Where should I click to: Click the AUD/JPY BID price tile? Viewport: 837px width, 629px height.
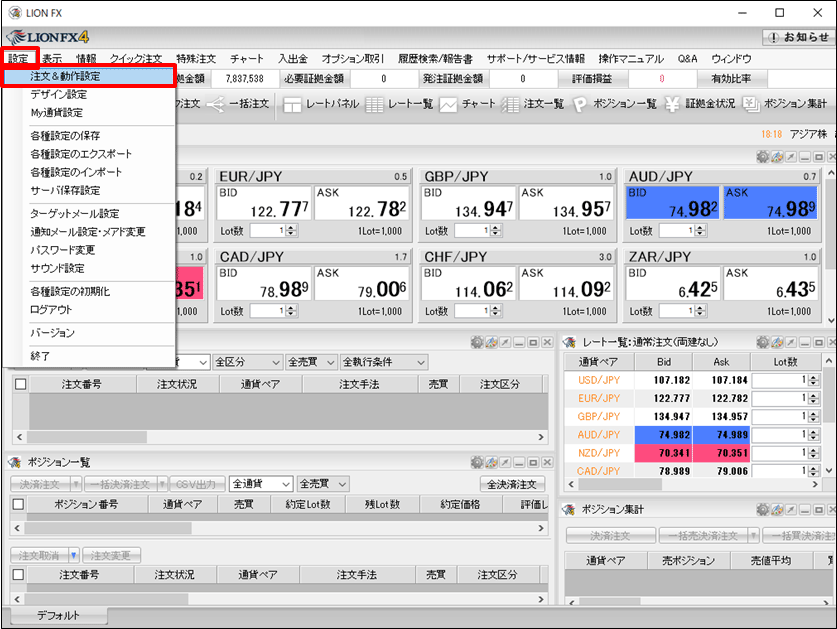click(x=672, y=203)
